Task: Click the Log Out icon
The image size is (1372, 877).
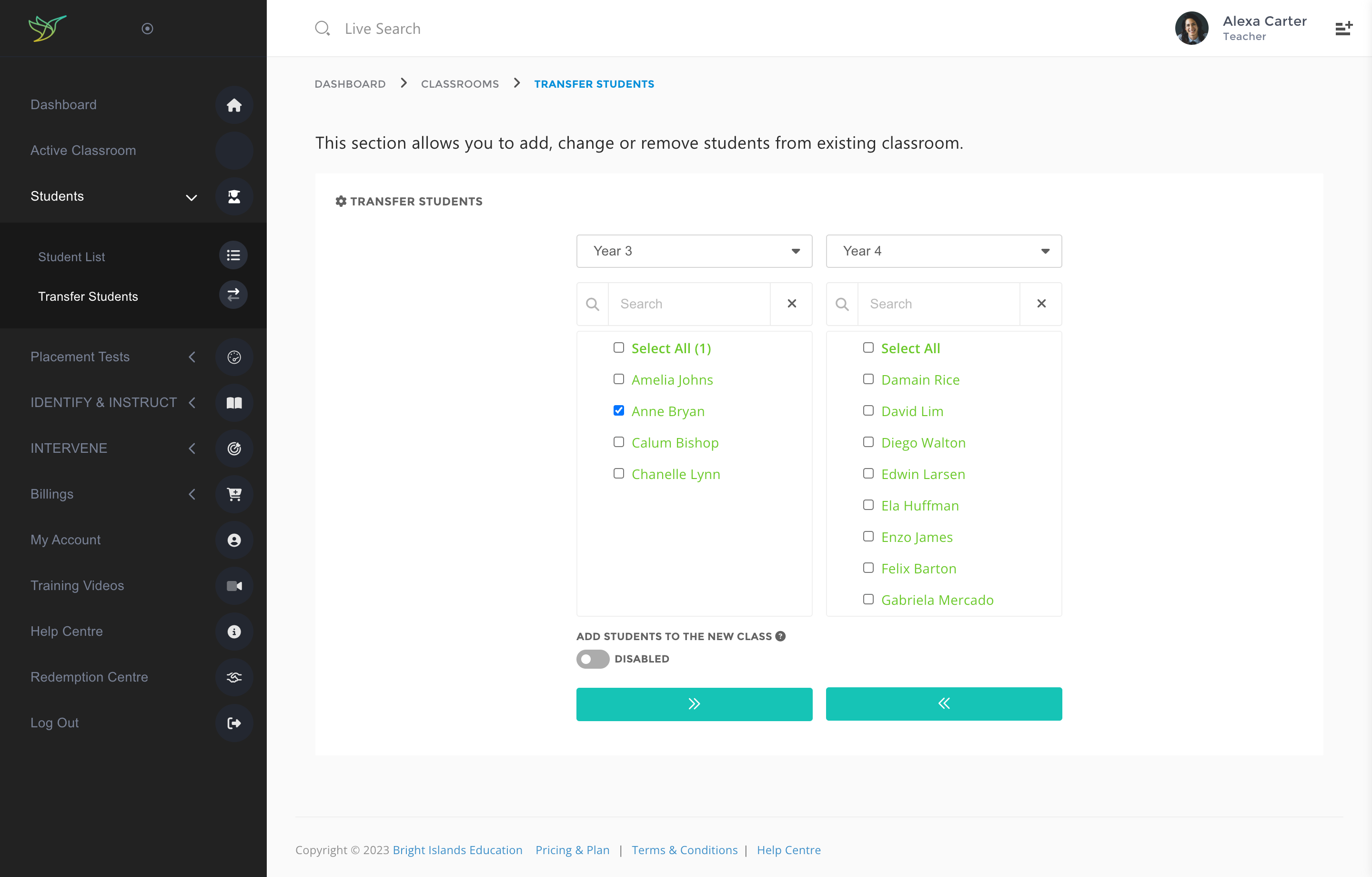Action: tap(233, 723)
